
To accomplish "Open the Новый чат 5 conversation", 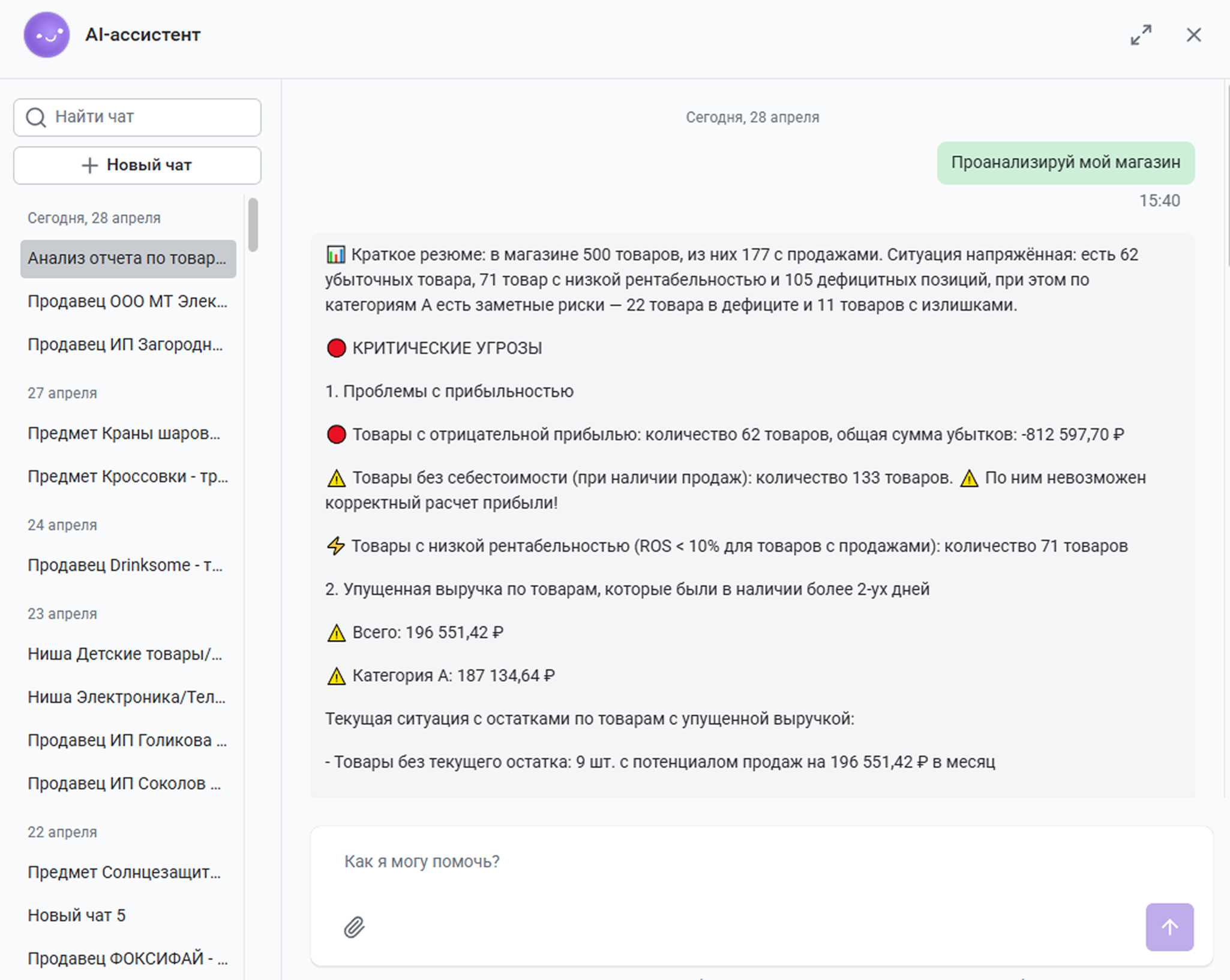I will point(77,916).
